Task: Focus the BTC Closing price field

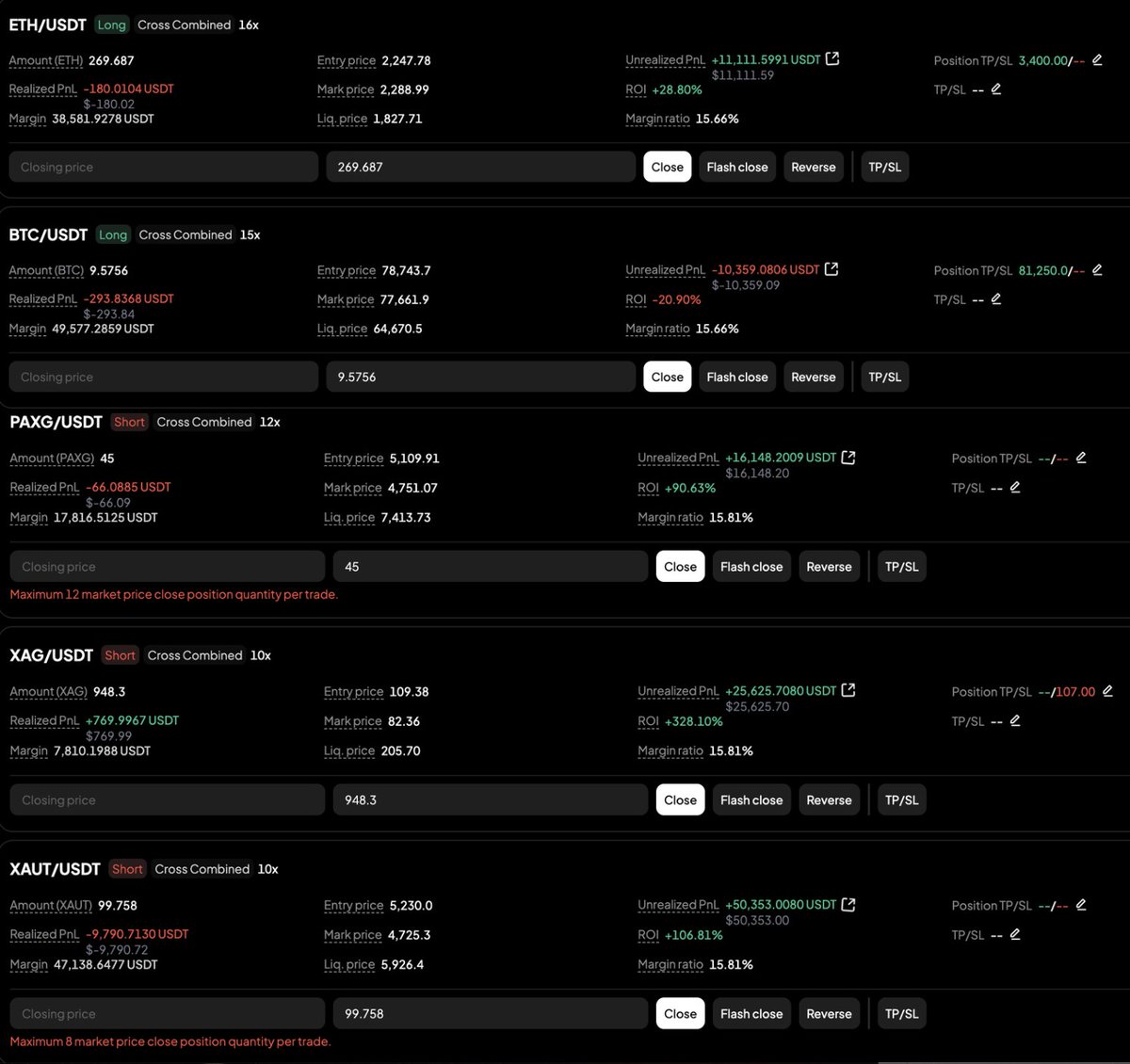Action: (164, 377)
